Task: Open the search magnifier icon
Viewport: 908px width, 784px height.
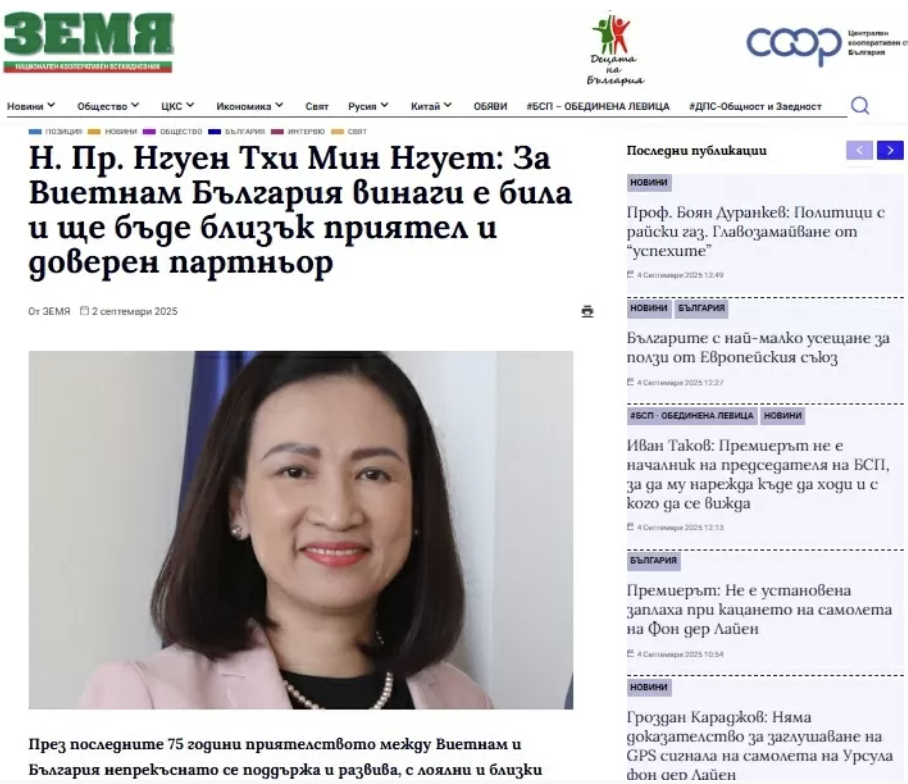Action: point(860,105)
